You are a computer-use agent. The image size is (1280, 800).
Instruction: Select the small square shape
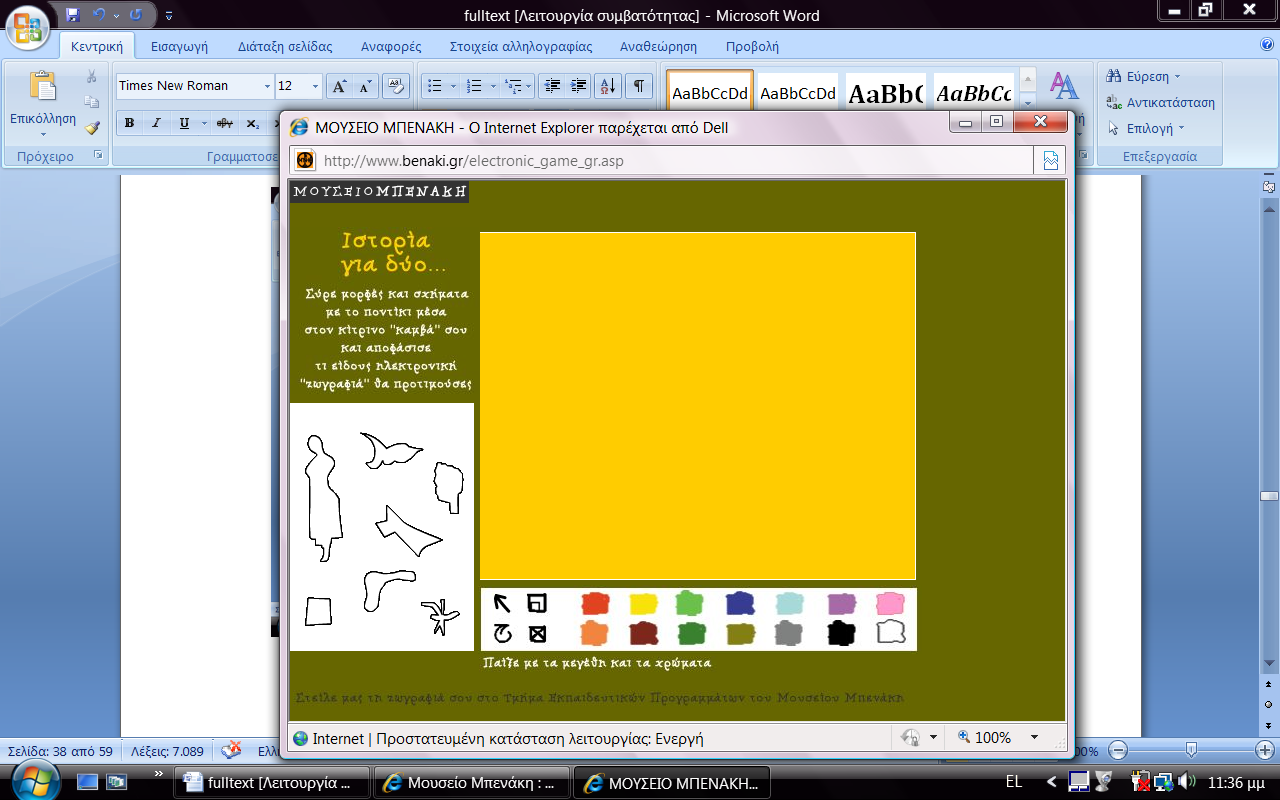[318, 611]
